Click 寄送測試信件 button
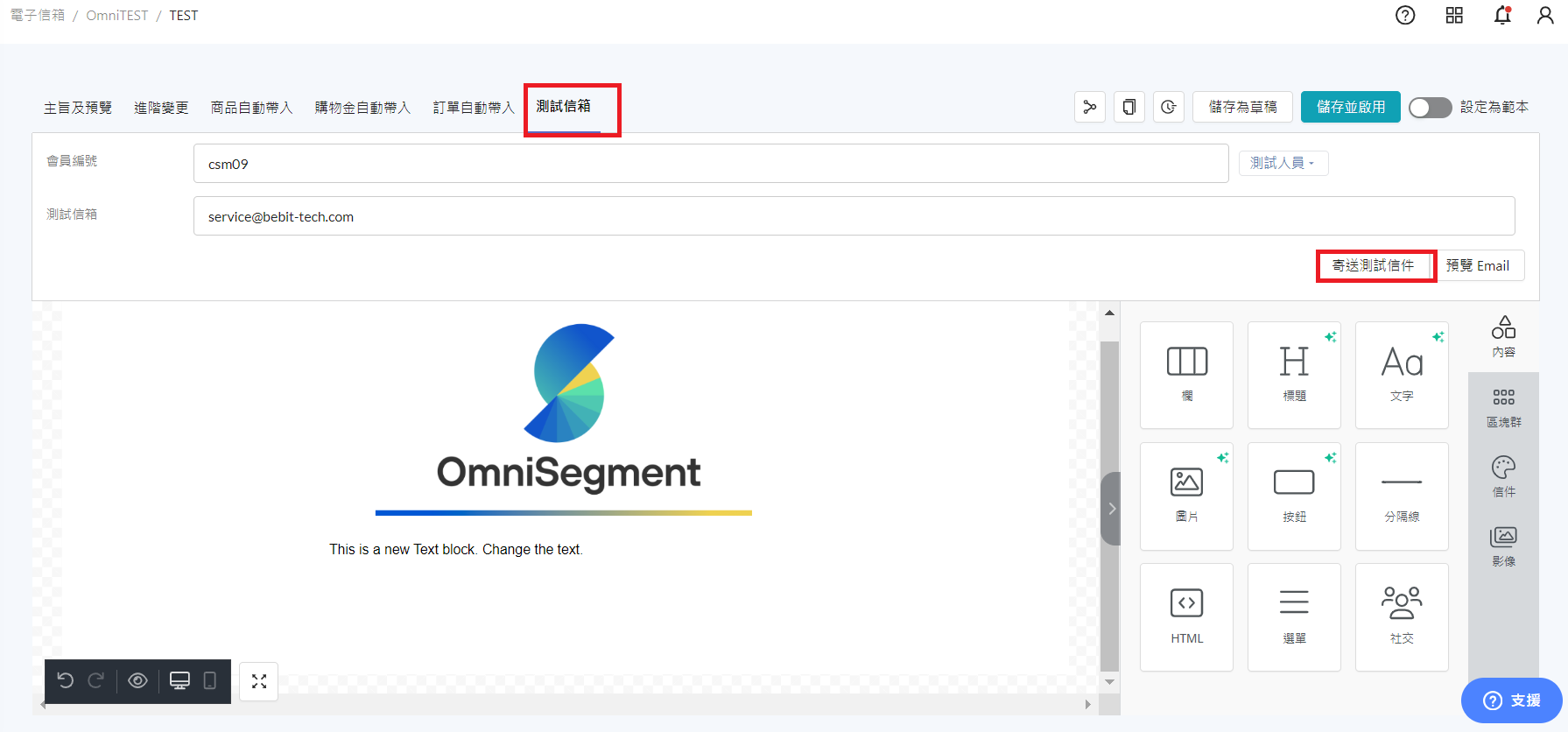 [x=1373, y=265]
